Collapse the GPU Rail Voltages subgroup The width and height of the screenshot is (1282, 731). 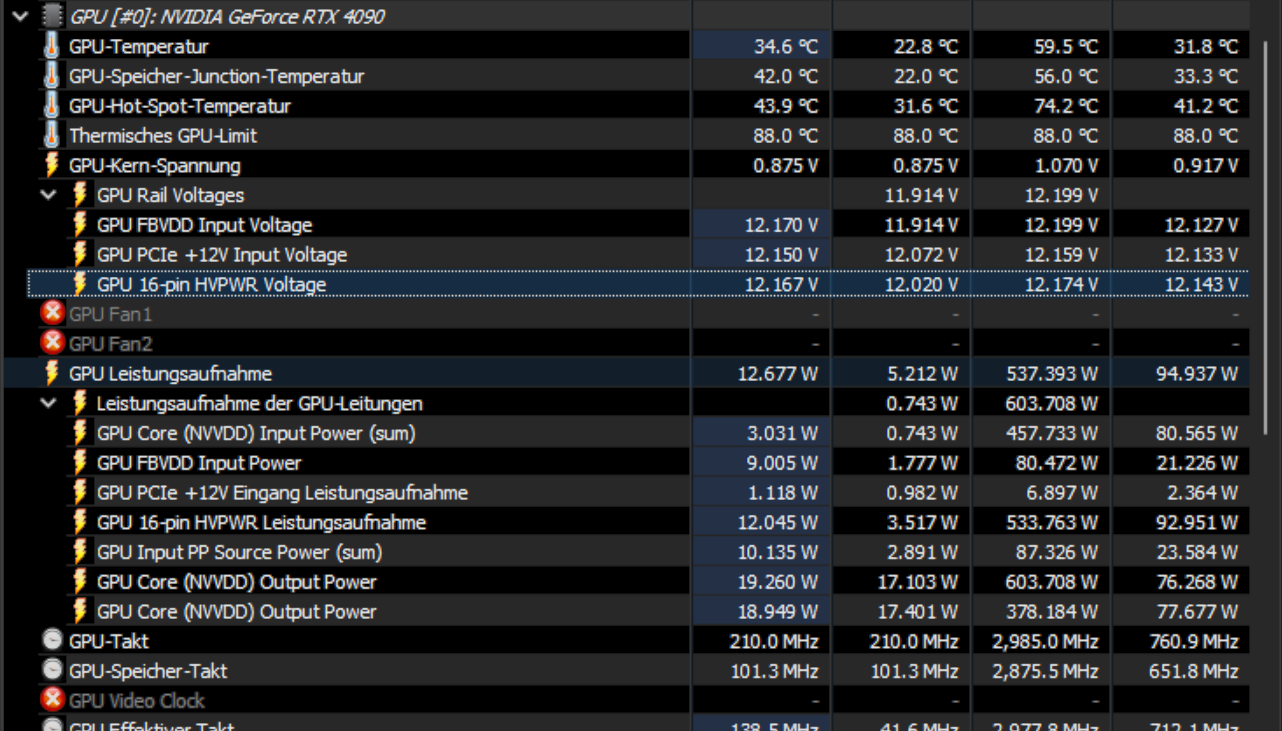coord(48,195)
